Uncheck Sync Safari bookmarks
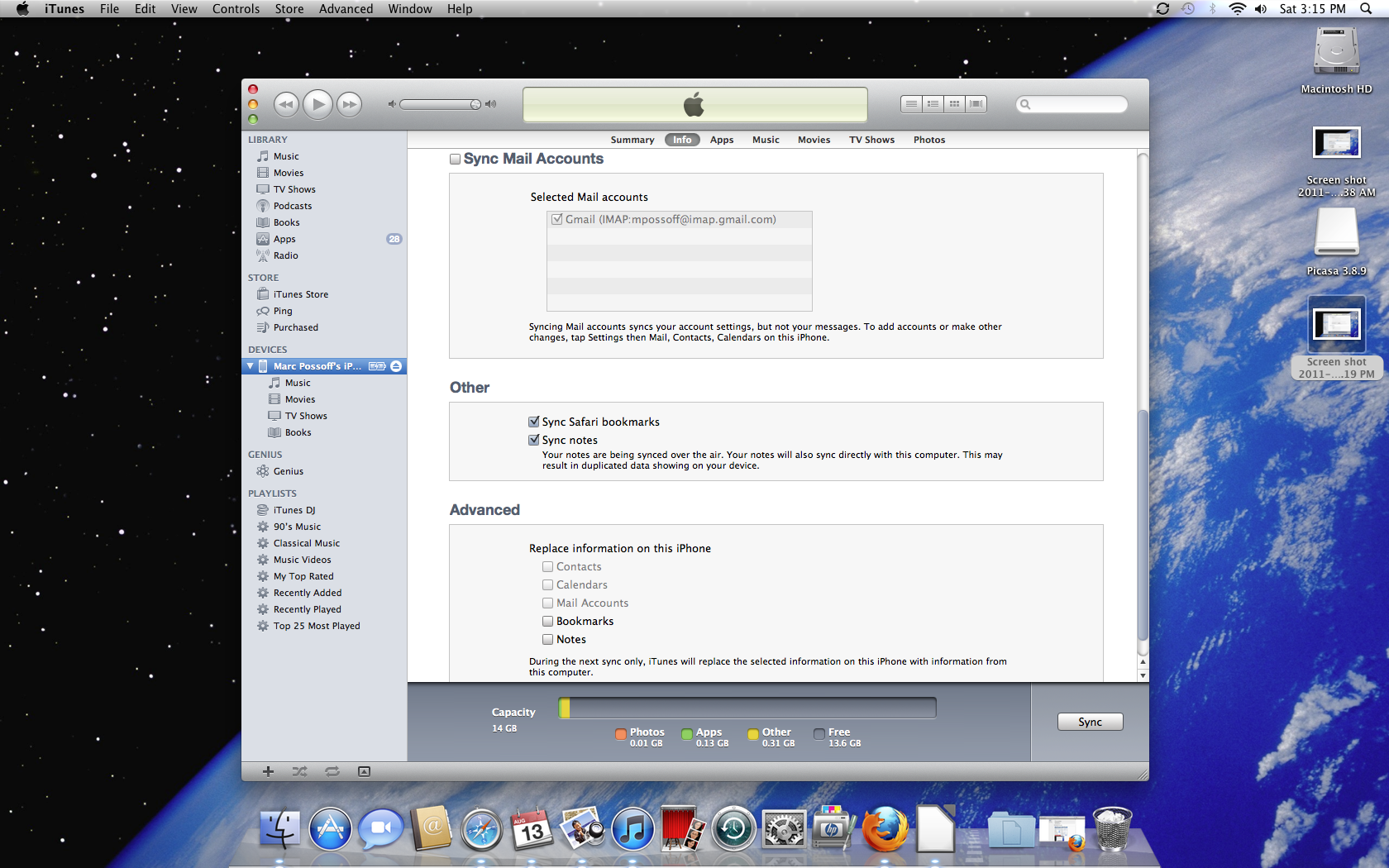1389x868 pixels. [x=534, y=422]
